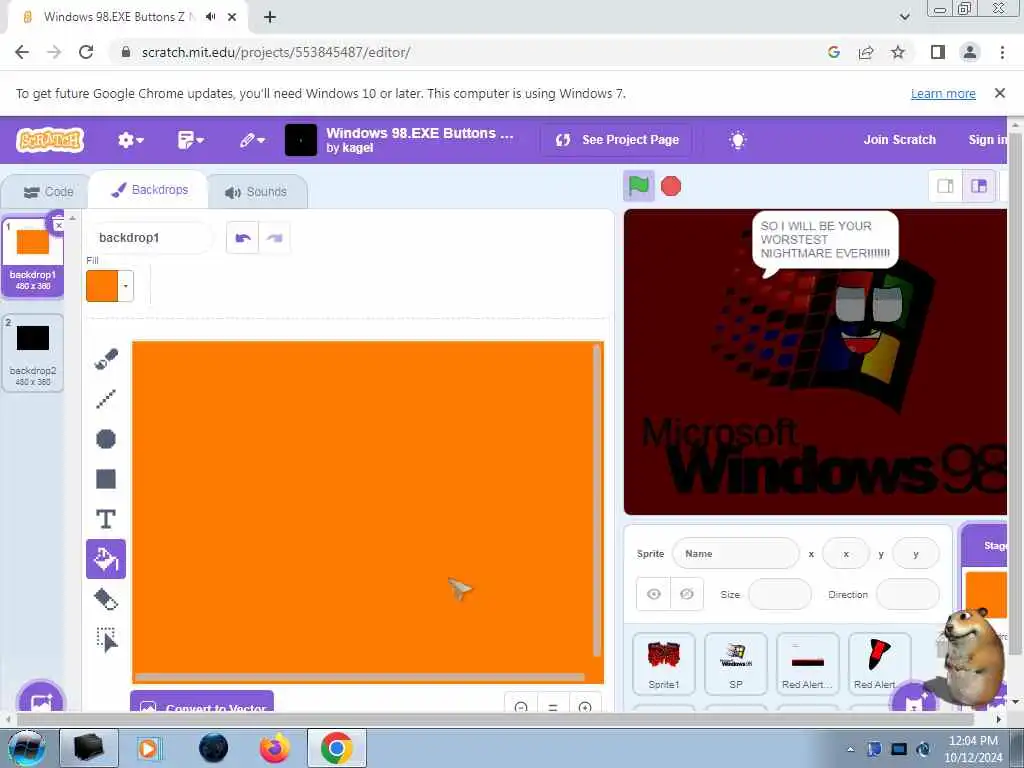1024x768 pixels.
Task: Select the Text tool
Action: pos(106,519)
